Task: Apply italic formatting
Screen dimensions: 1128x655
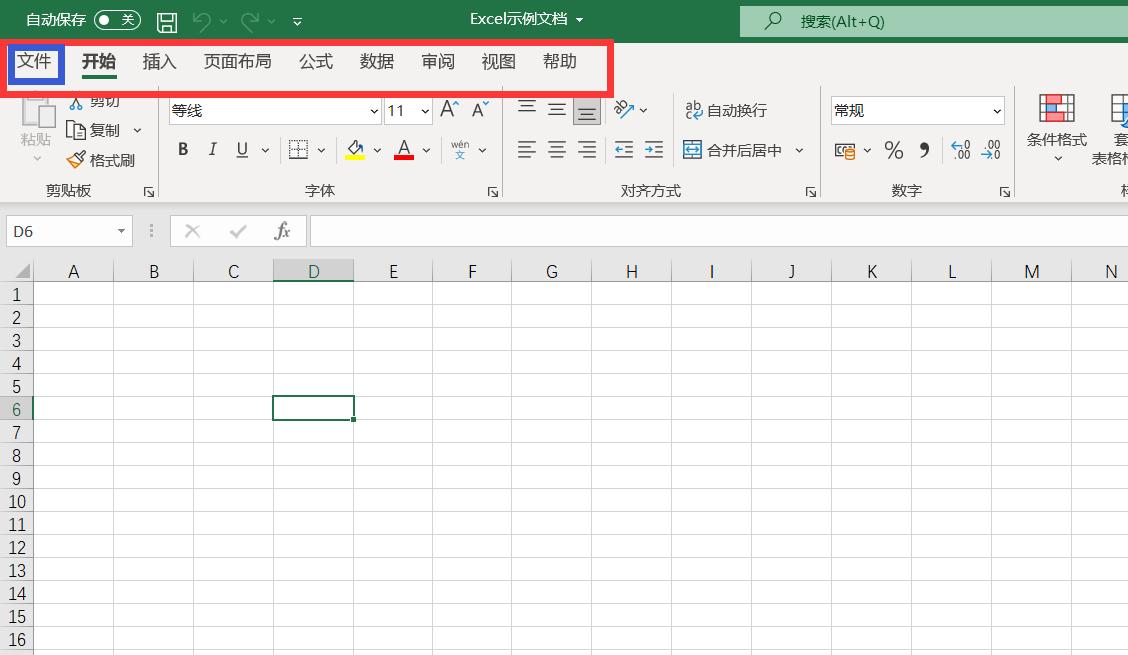Action: tap(212, 148)
